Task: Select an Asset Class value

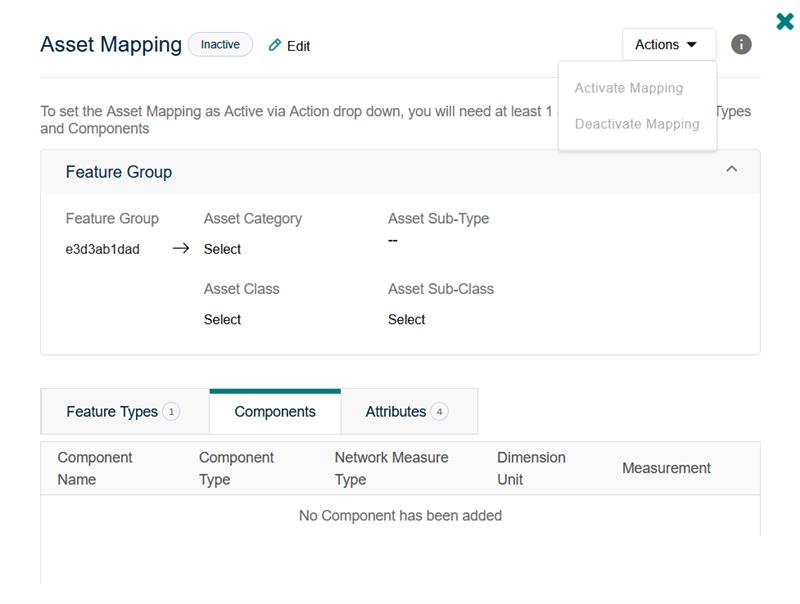Action: 222,320
